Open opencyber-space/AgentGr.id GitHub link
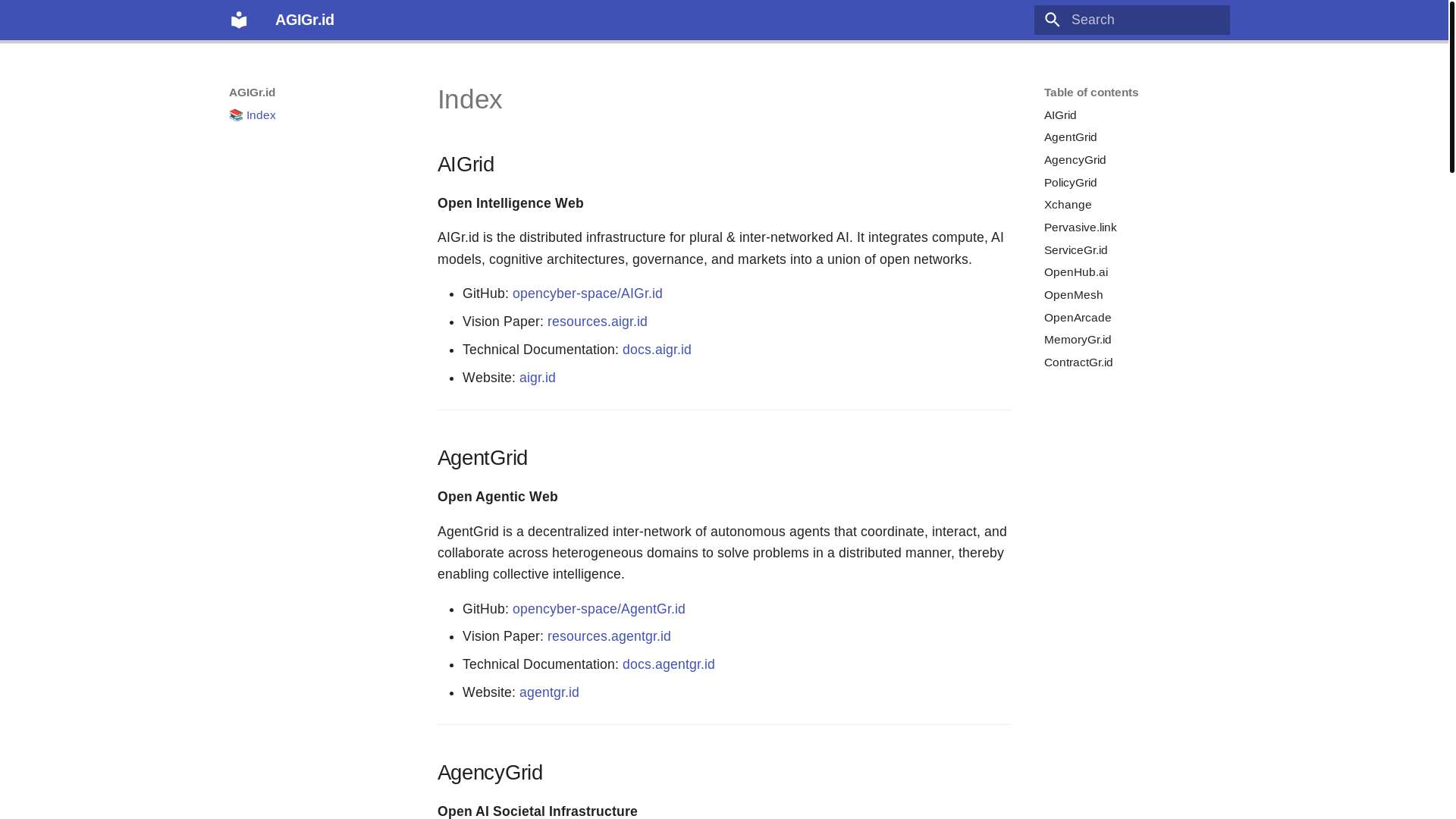This screenshot has width=1456, height=819. (x=598, y=609)
